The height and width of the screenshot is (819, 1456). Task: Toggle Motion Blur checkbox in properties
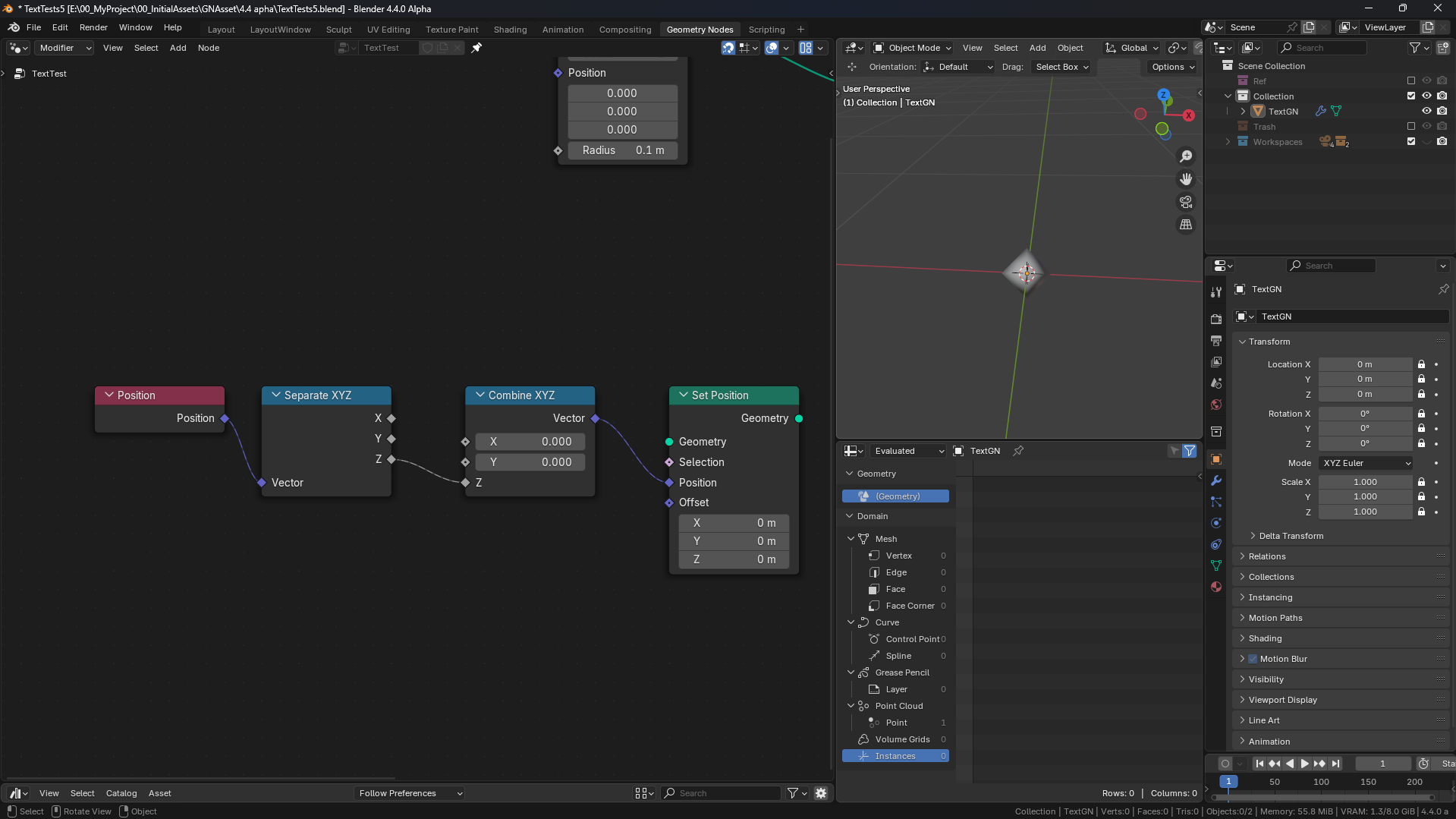click(x=1253, y=659)
